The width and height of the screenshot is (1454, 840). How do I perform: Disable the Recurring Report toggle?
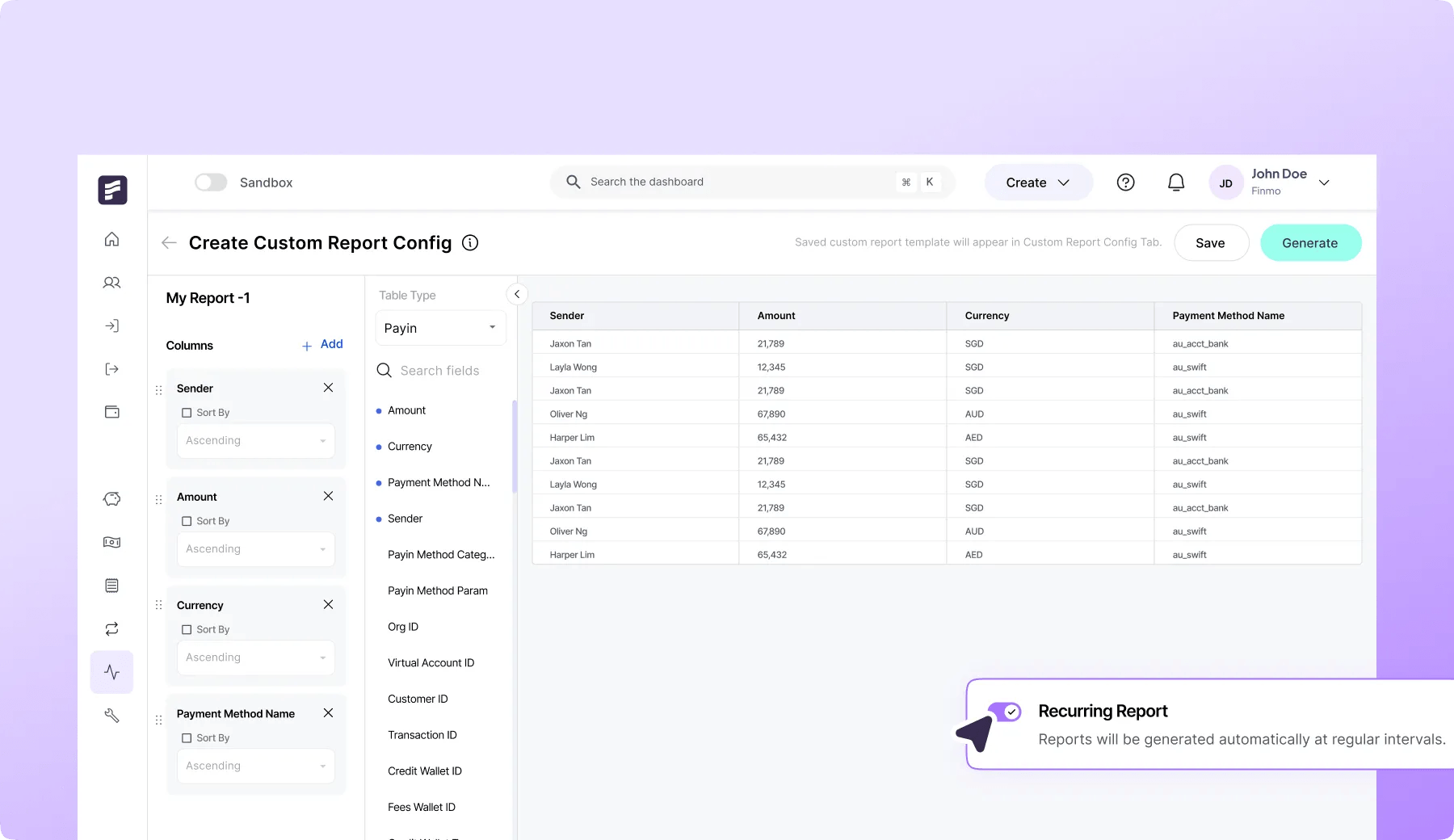click(1006, 712)
